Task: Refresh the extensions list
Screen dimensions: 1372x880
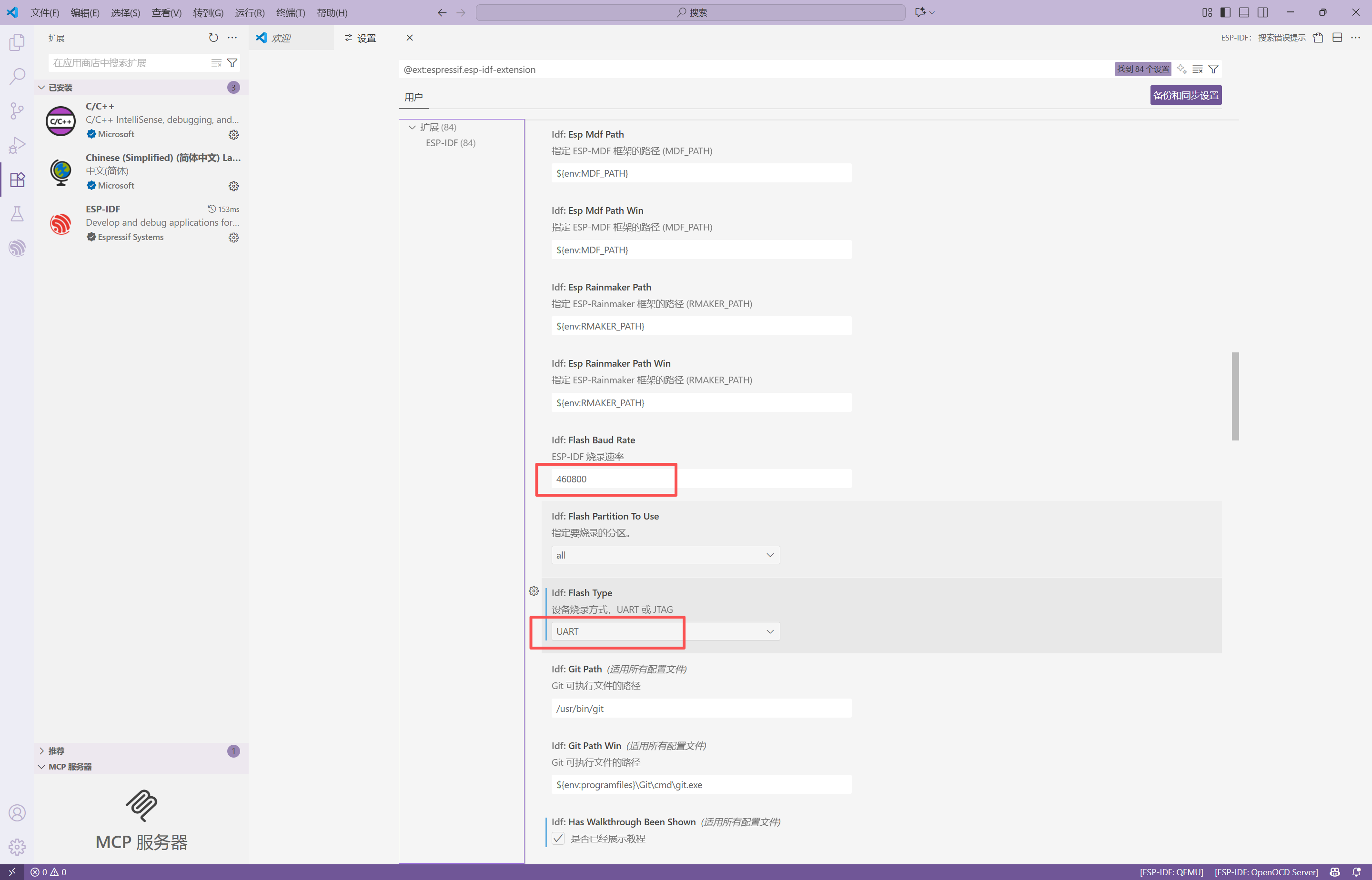Action: (x=213, y=38)
